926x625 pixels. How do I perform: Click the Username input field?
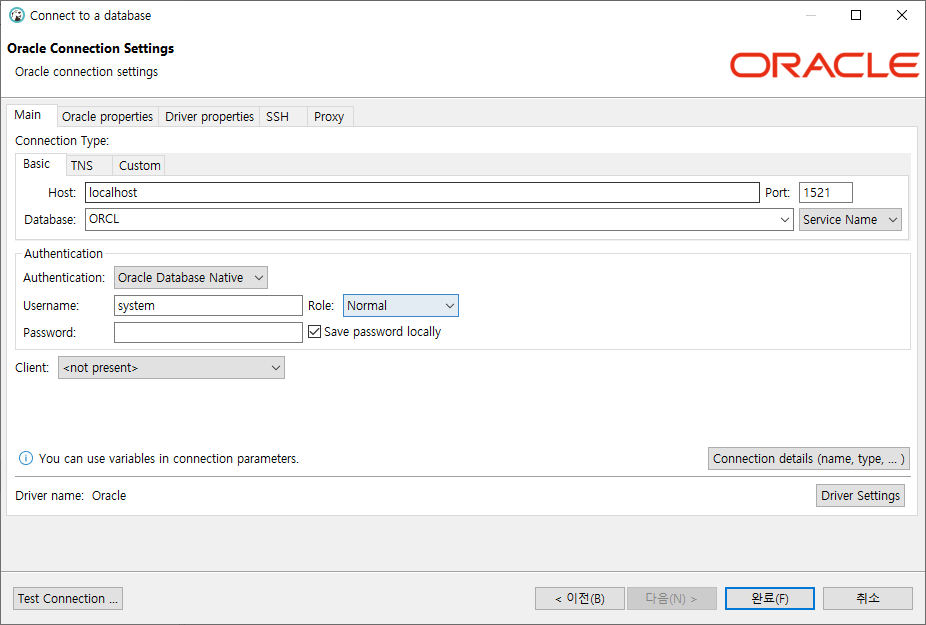208,306
